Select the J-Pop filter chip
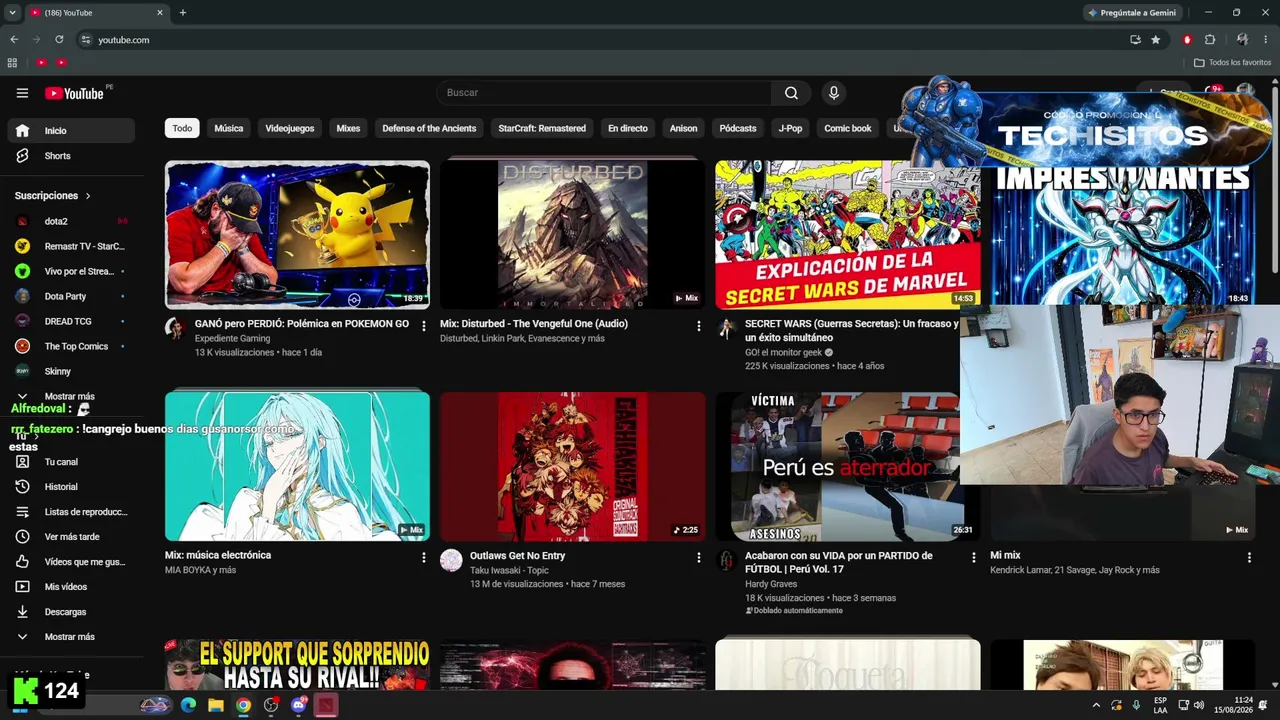 pyautogui.click(x=791, y=128)
